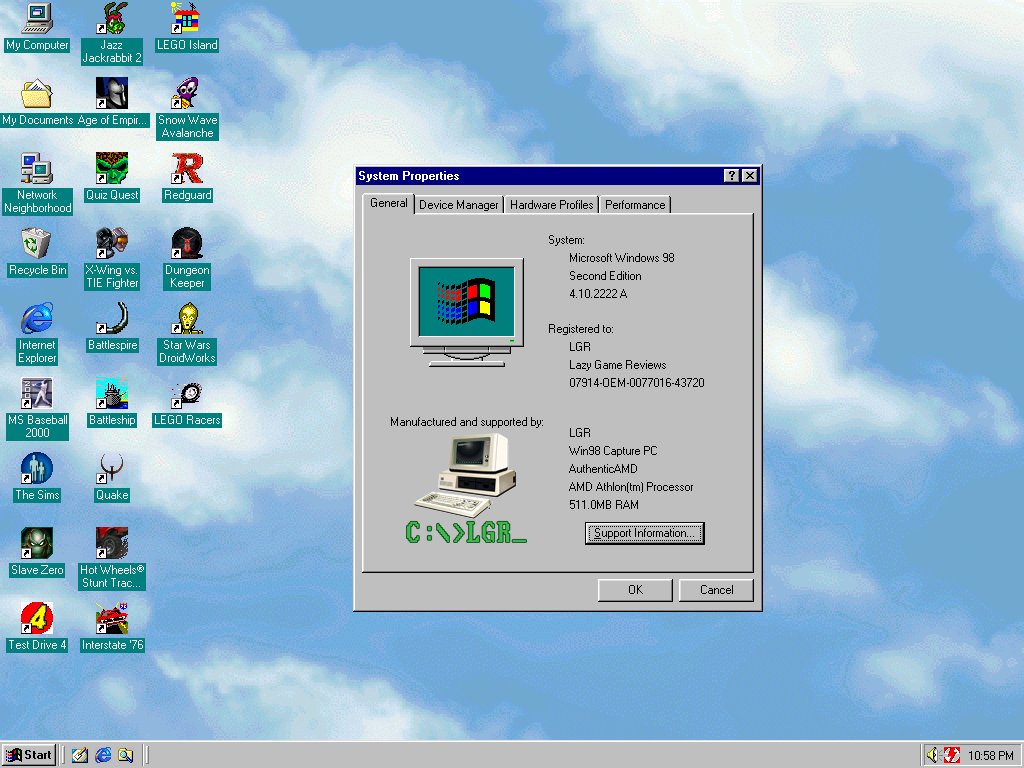Viewport: 1024px width, 768px height.
Task: Close System Properties with X button
Action: pyautogui.click(x=750, y=176)
